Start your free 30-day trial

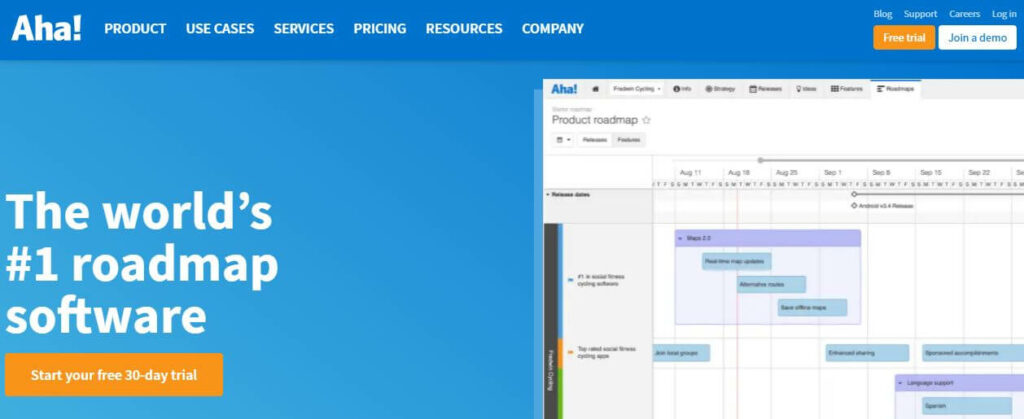tap(114, 375)
